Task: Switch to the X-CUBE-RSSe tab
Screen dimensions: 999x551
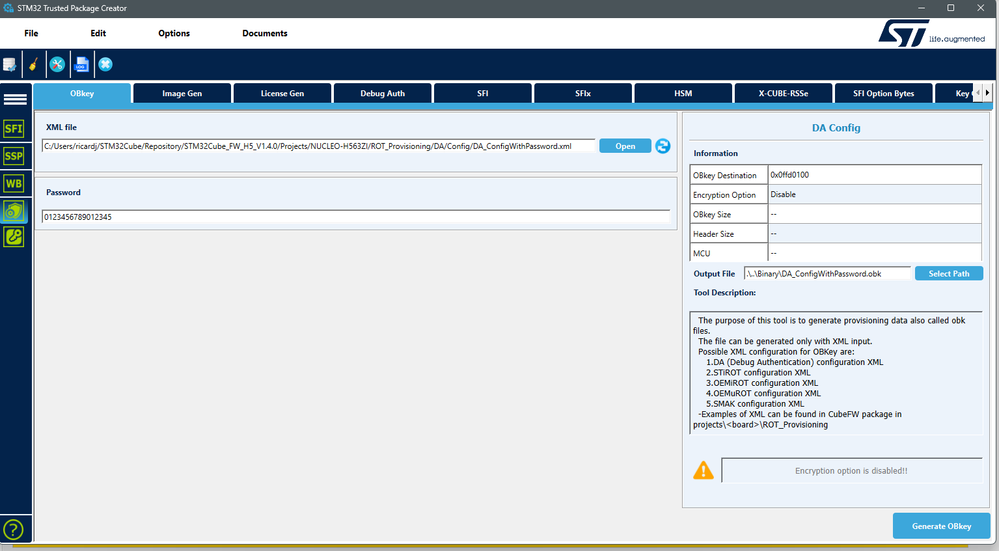Action: 783,93
